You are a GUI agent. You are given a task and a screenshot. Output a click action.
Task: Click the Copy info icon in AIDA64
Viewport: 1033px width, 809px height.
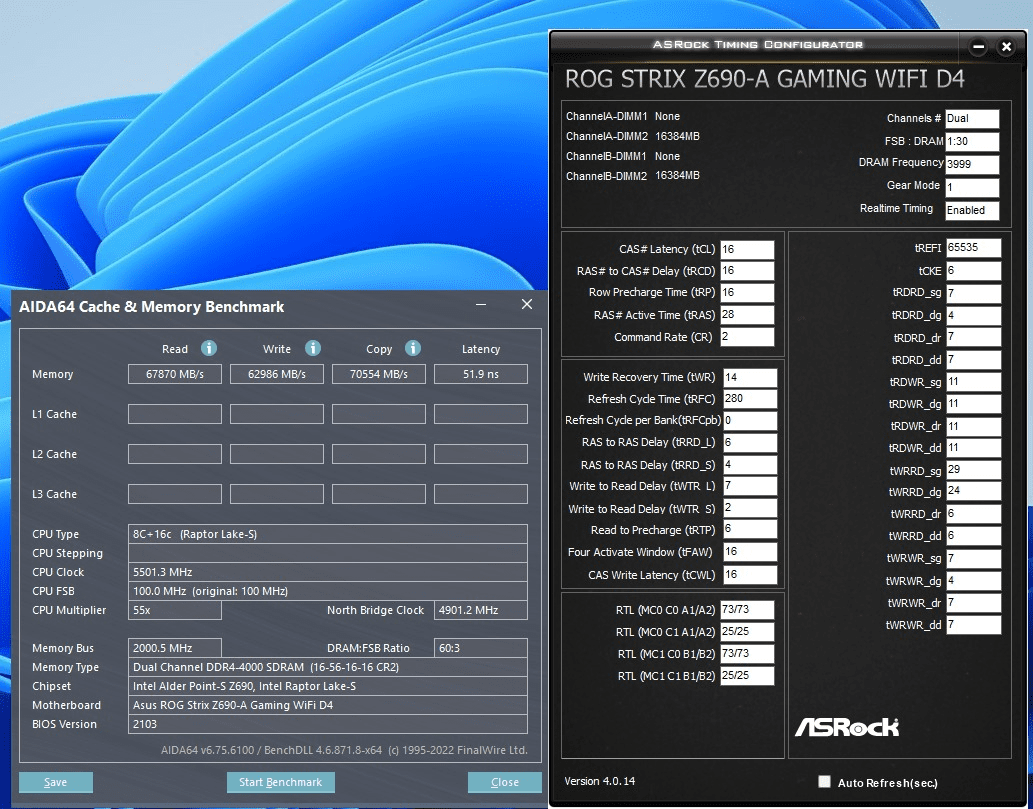point(413,348)
